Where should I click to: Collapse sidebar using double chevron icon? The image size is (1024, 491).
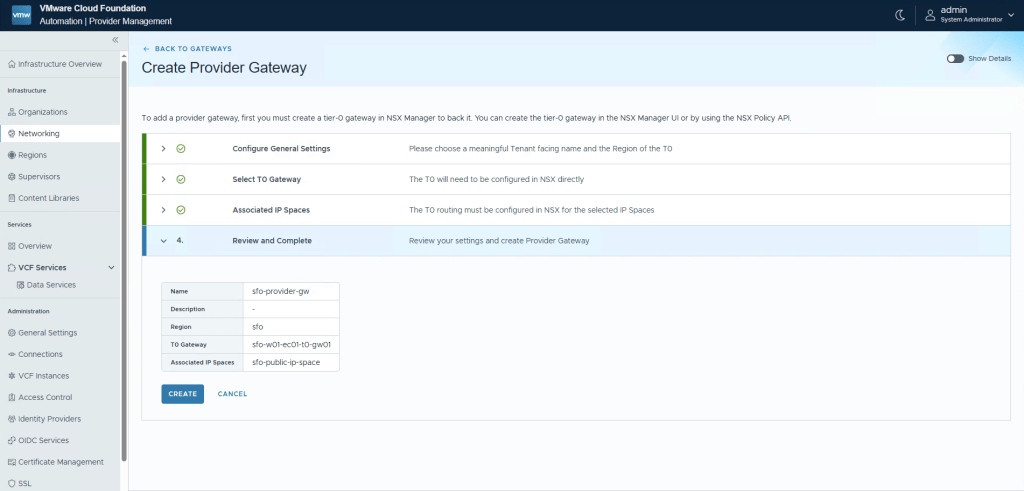pos(115,39)
